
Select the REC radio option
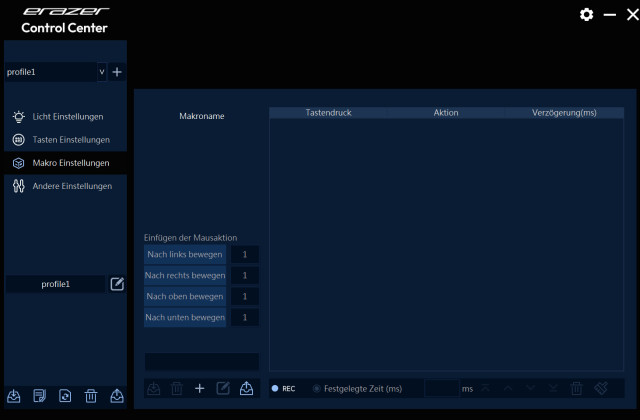coord(275,388)
